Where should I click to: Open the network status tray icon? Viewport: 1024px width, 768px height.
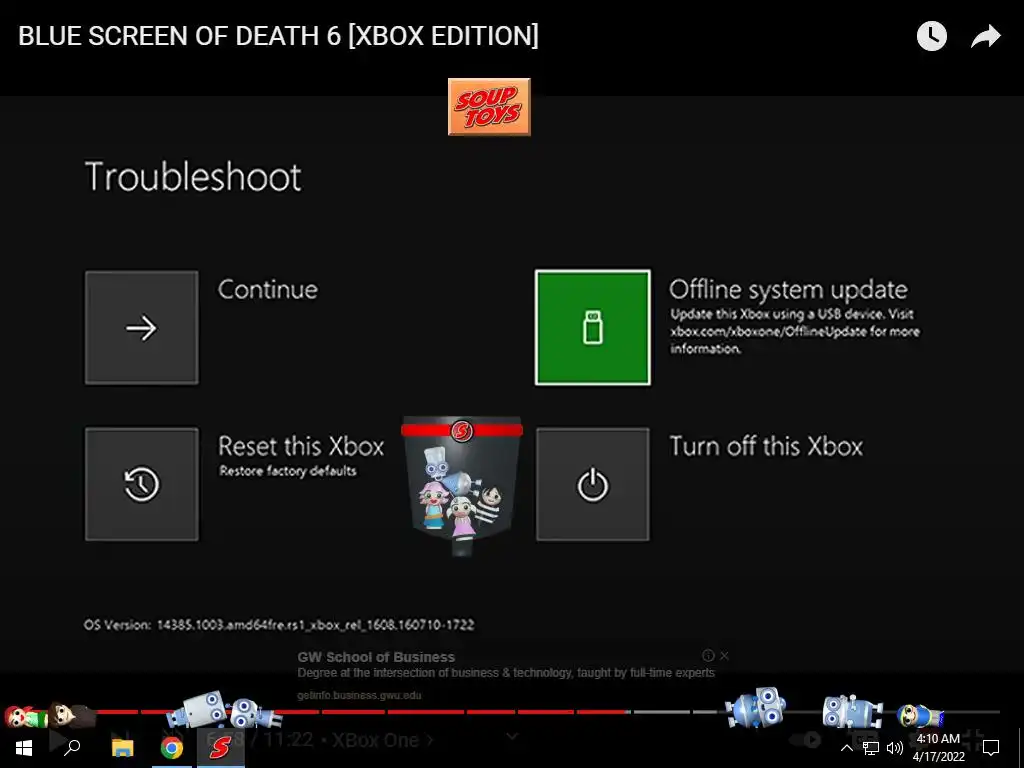click(871, 748)
